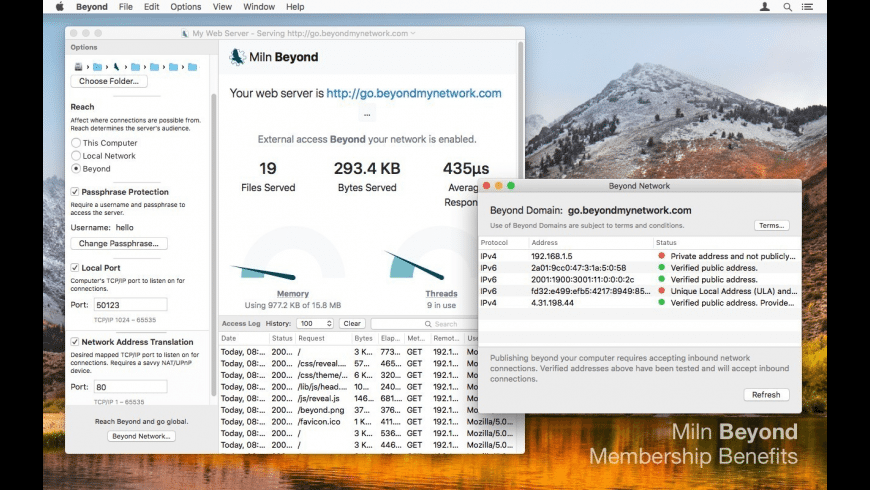
Task: Click red status dot for 192.168.1.5
Action: pos(661,256)
